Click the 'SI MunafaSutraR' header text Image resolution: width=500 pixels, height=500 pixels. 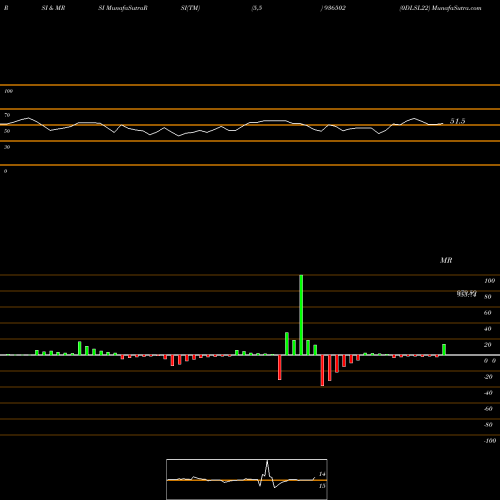pyautogui.click(x=123, y=8)
